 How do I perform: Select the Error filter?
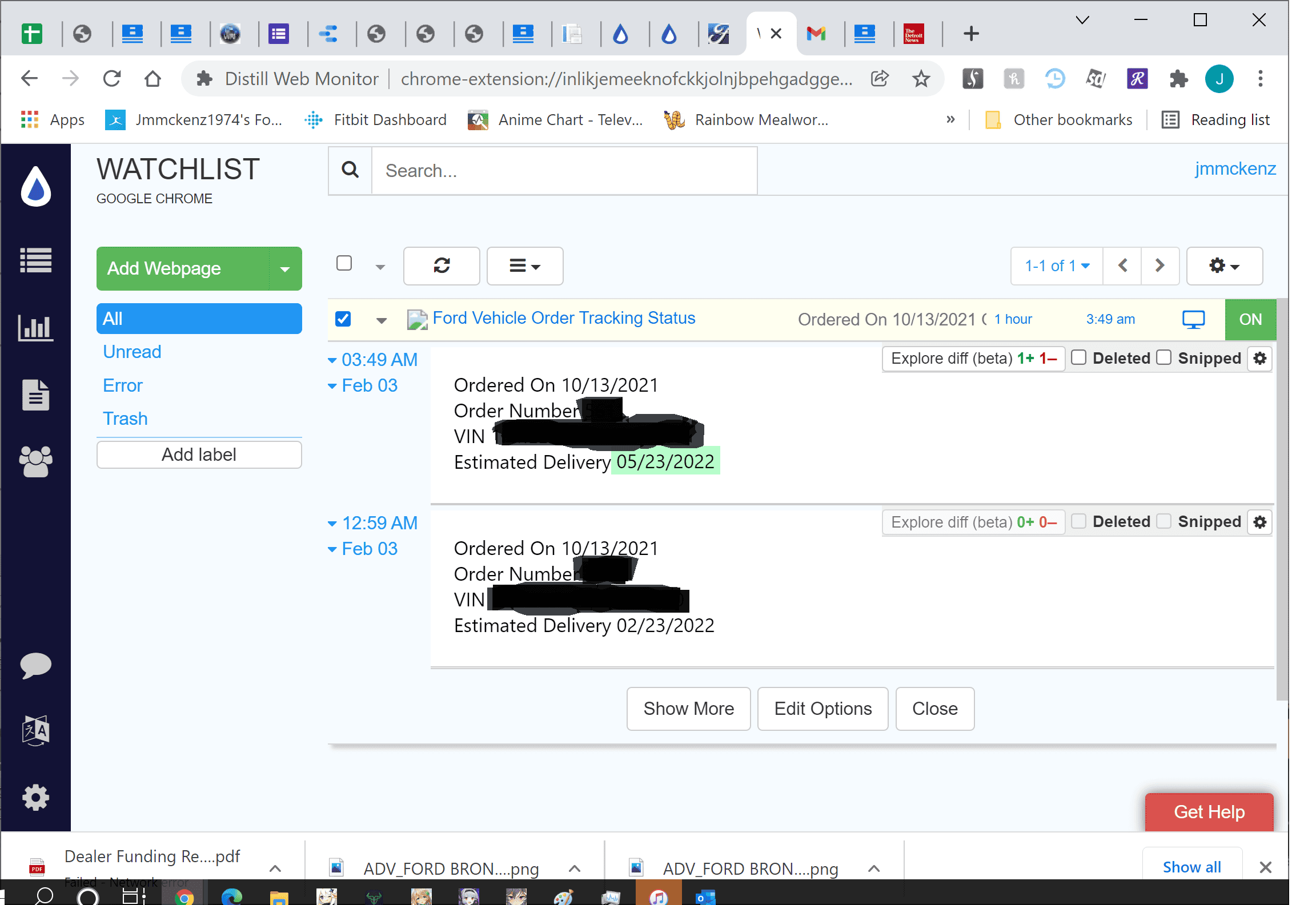[122, 385]
